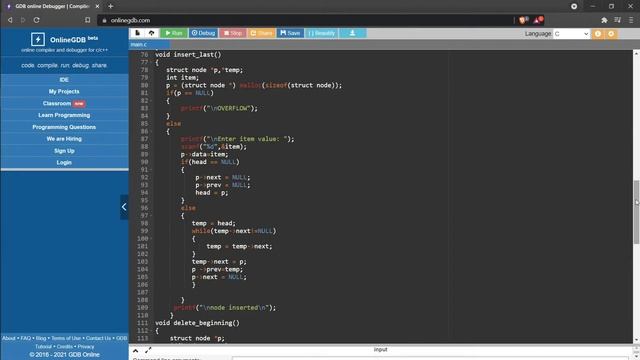Share the code
The height and width of the screenshot is (360, 640).
(261, 33)
